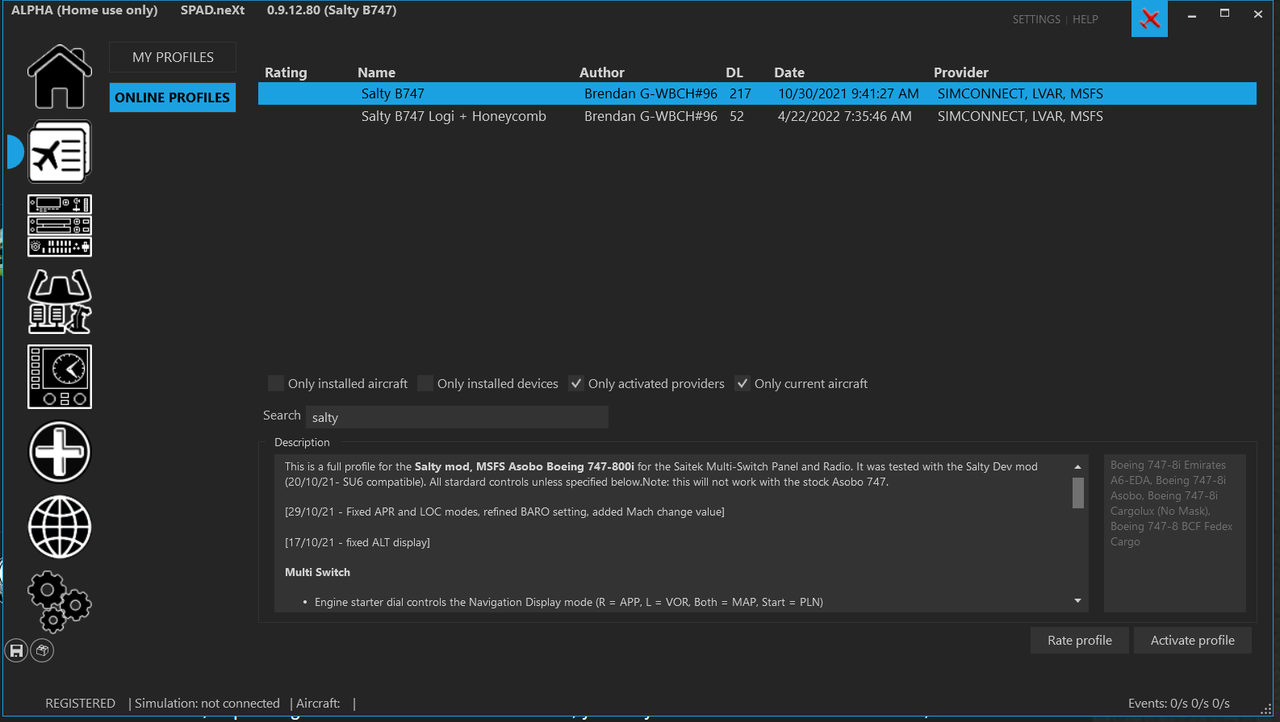
Task: Click the REGISTERED status text
Action: click(x=80, y=703)
